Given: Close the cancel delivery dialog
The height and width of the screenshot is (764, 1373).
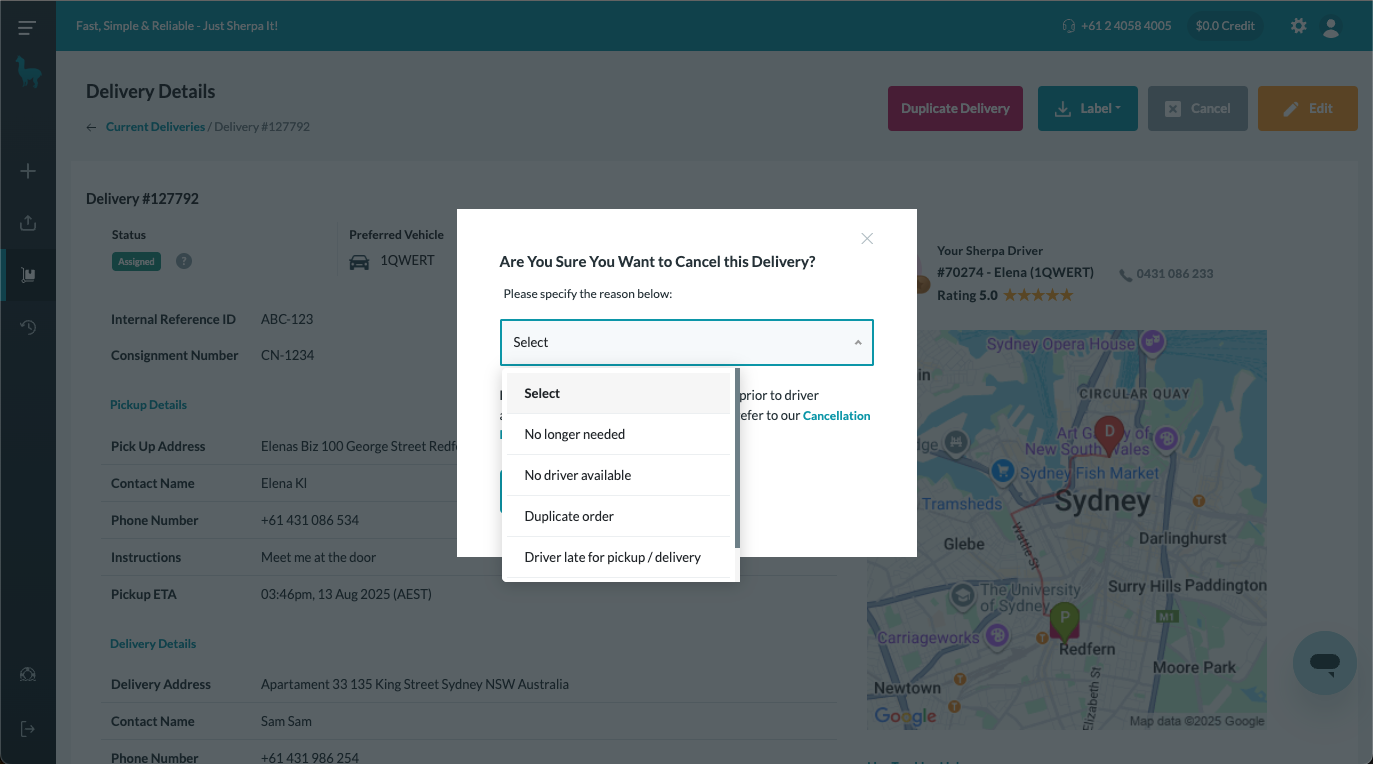Looking at the screenshot, I should (x=867, y=238).
